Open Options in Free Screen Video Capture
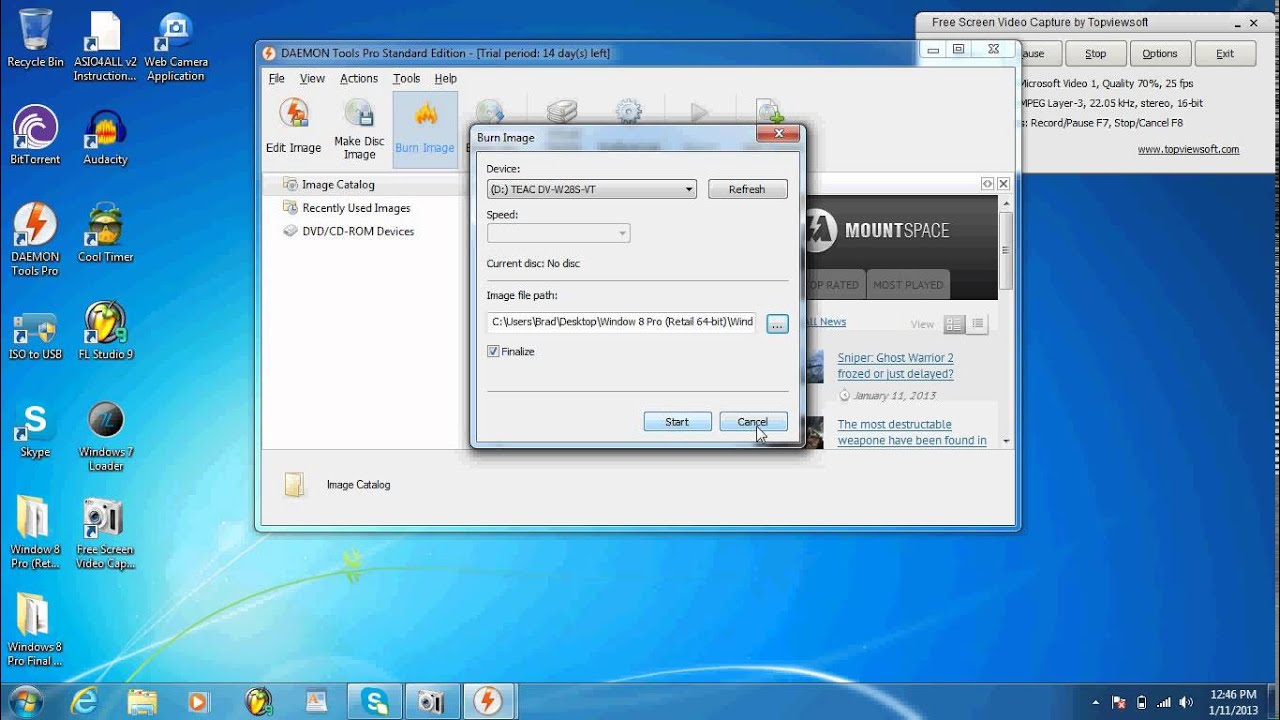This screenshot has height=720, width=1280. coord(1160,54)
